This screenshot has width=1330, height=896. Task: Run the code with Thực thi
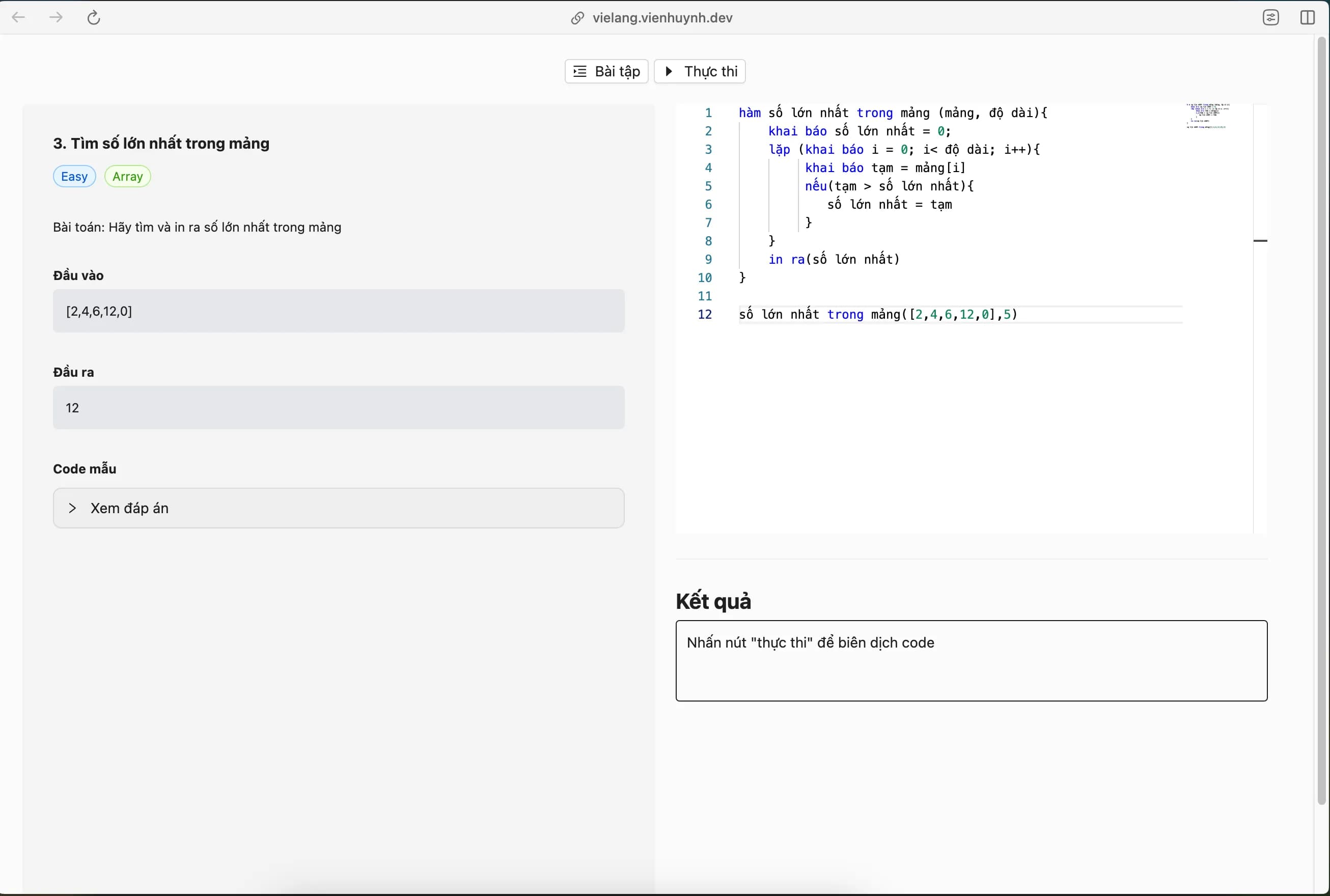click(700, 71)
